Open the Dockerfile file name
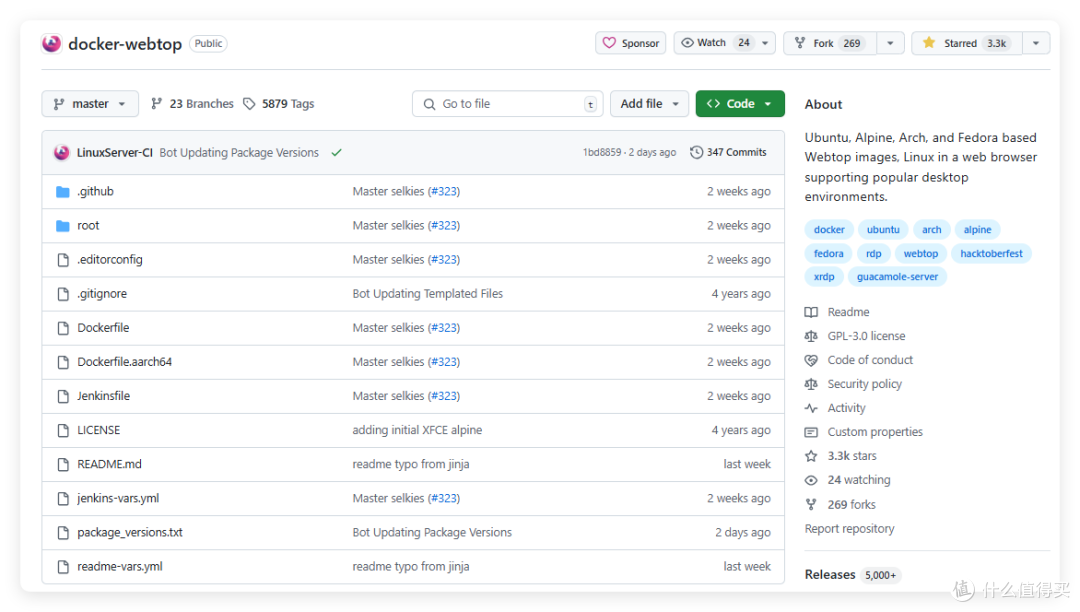The height and width of the screenshot is (612, 1080). [x=103, y=328]
